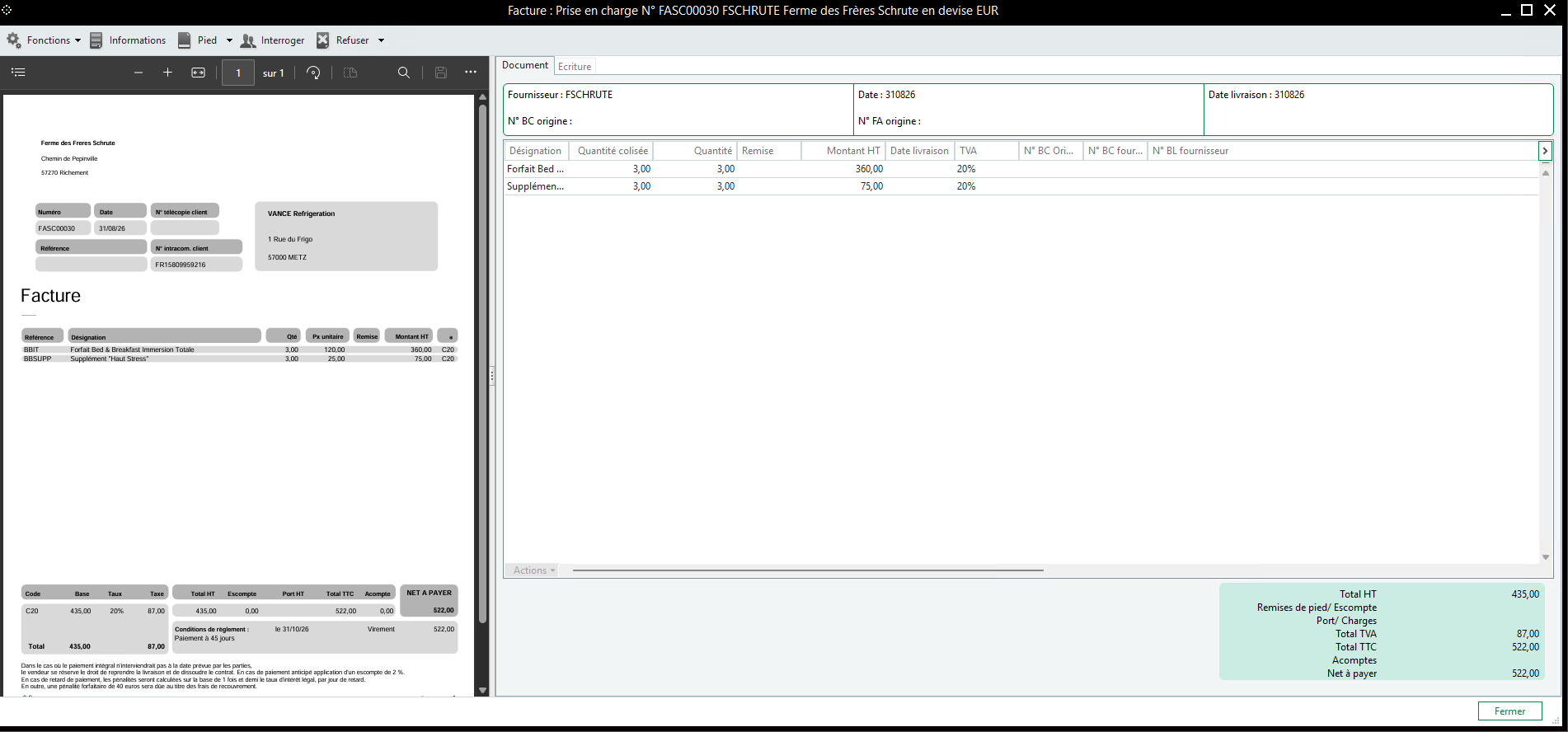Click the Fermer button
The image size is (1568, 732).
click(1509, 711)
